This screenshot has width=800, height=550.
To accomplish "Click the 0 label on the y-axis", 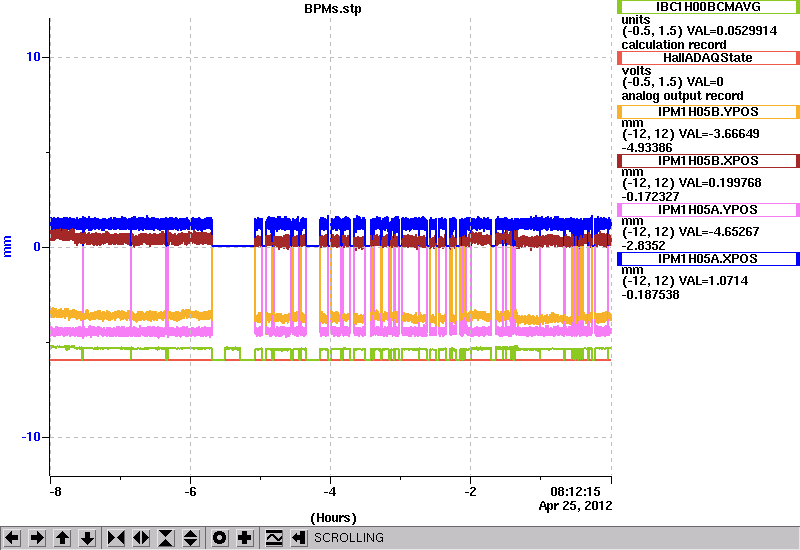I will coord(37,247).
